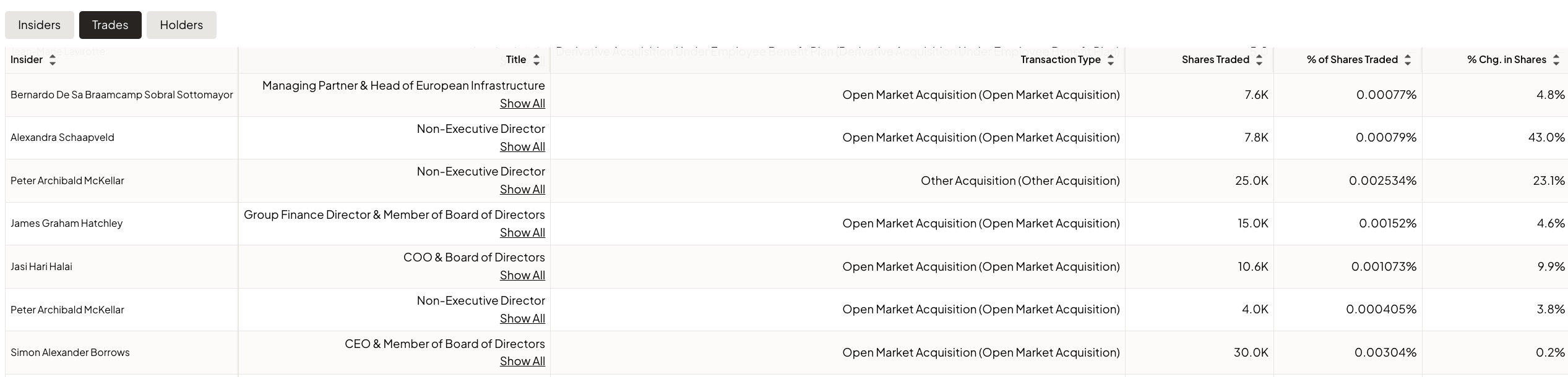This screenshot has height=377, width=1568.
Task: Show All titles for James Graham Hatchley
Action: click(x=522, y=232)
